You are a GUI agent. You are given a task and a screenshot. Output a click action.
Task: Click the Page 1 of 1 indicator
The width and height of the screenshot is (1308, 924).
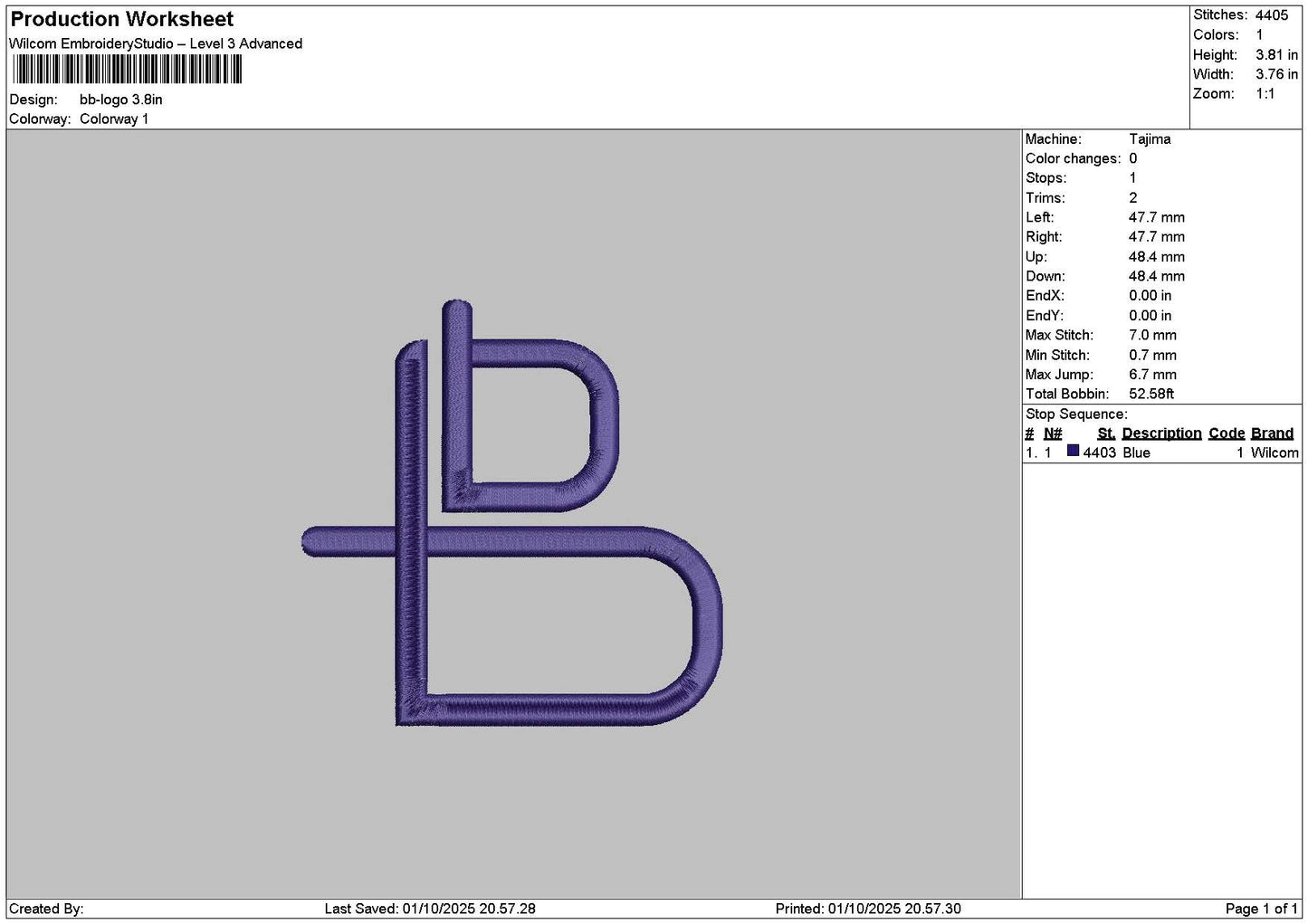(x=1262, y=909)
